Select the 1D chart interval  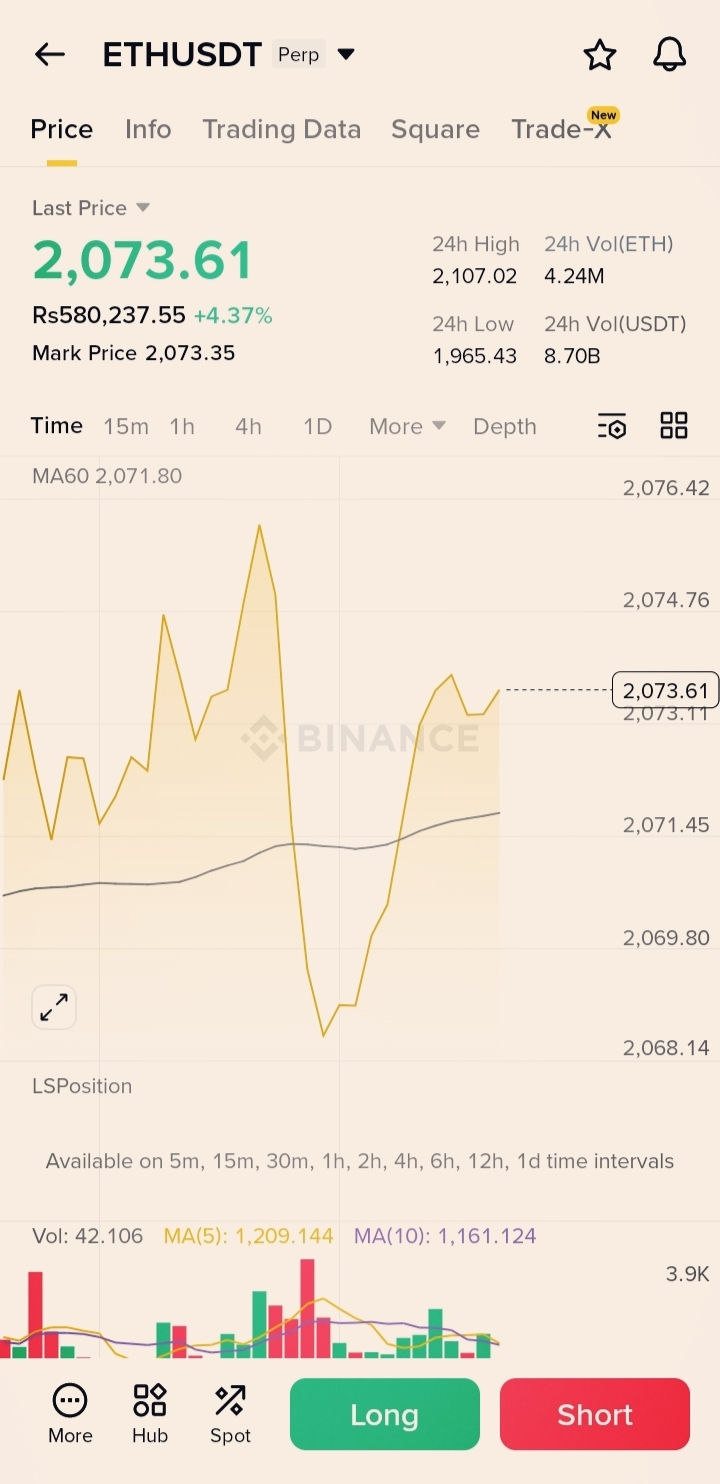tap(317, 427)
